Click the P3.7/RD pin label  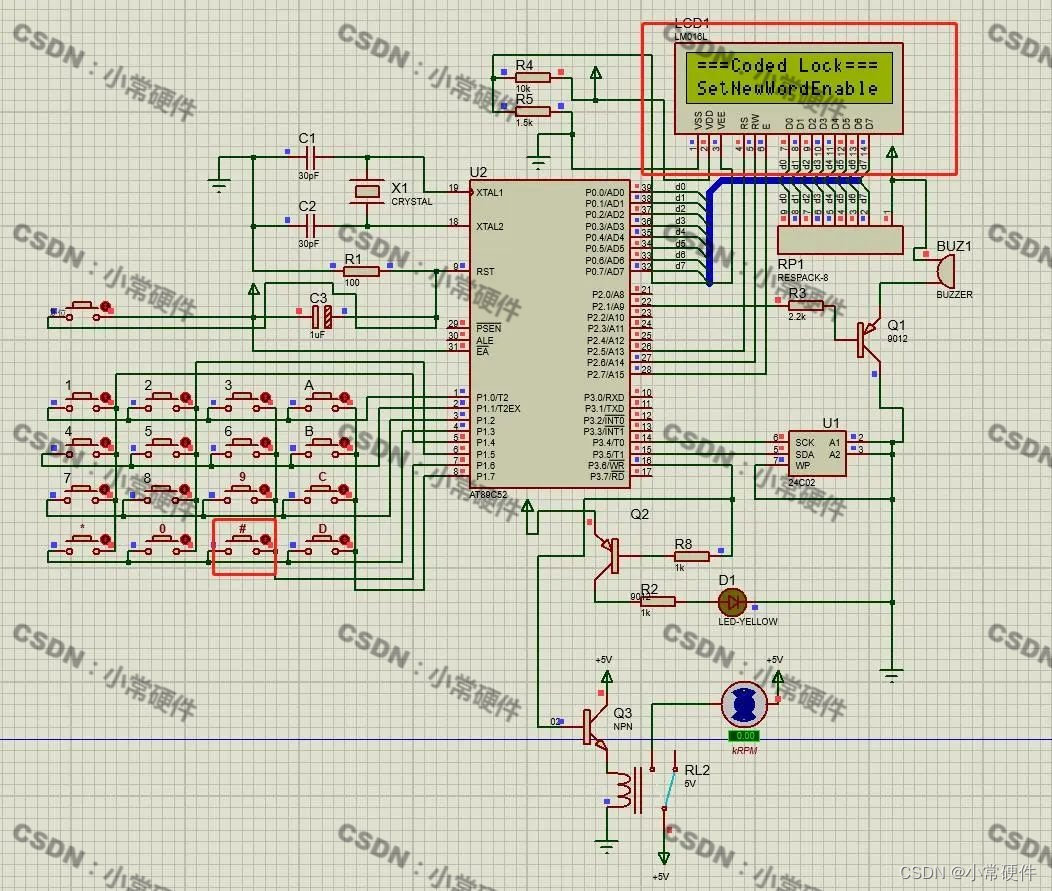click(607, 476)
